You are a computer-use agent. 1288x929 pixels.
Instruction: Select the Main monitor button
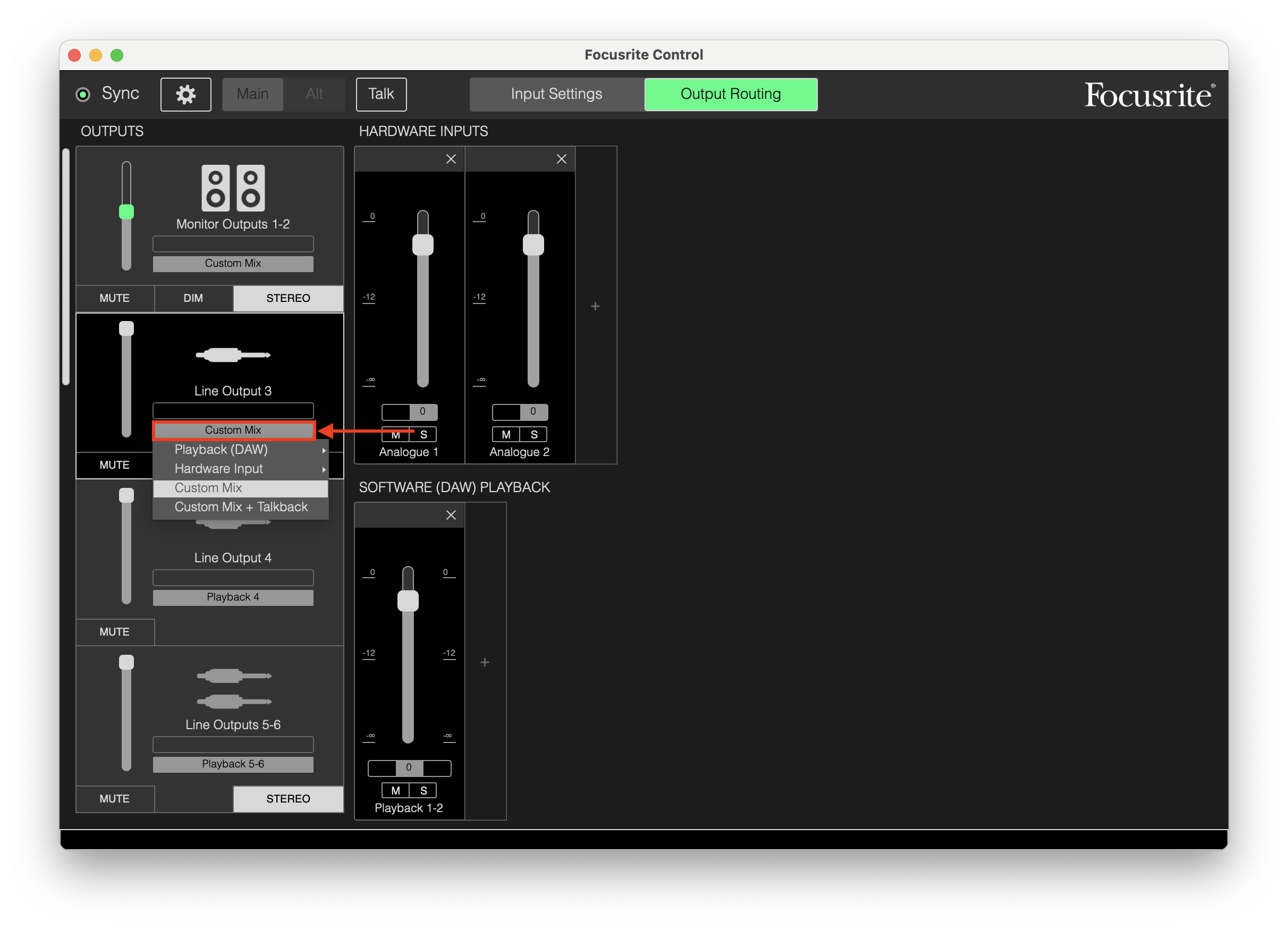pos(253,94)
